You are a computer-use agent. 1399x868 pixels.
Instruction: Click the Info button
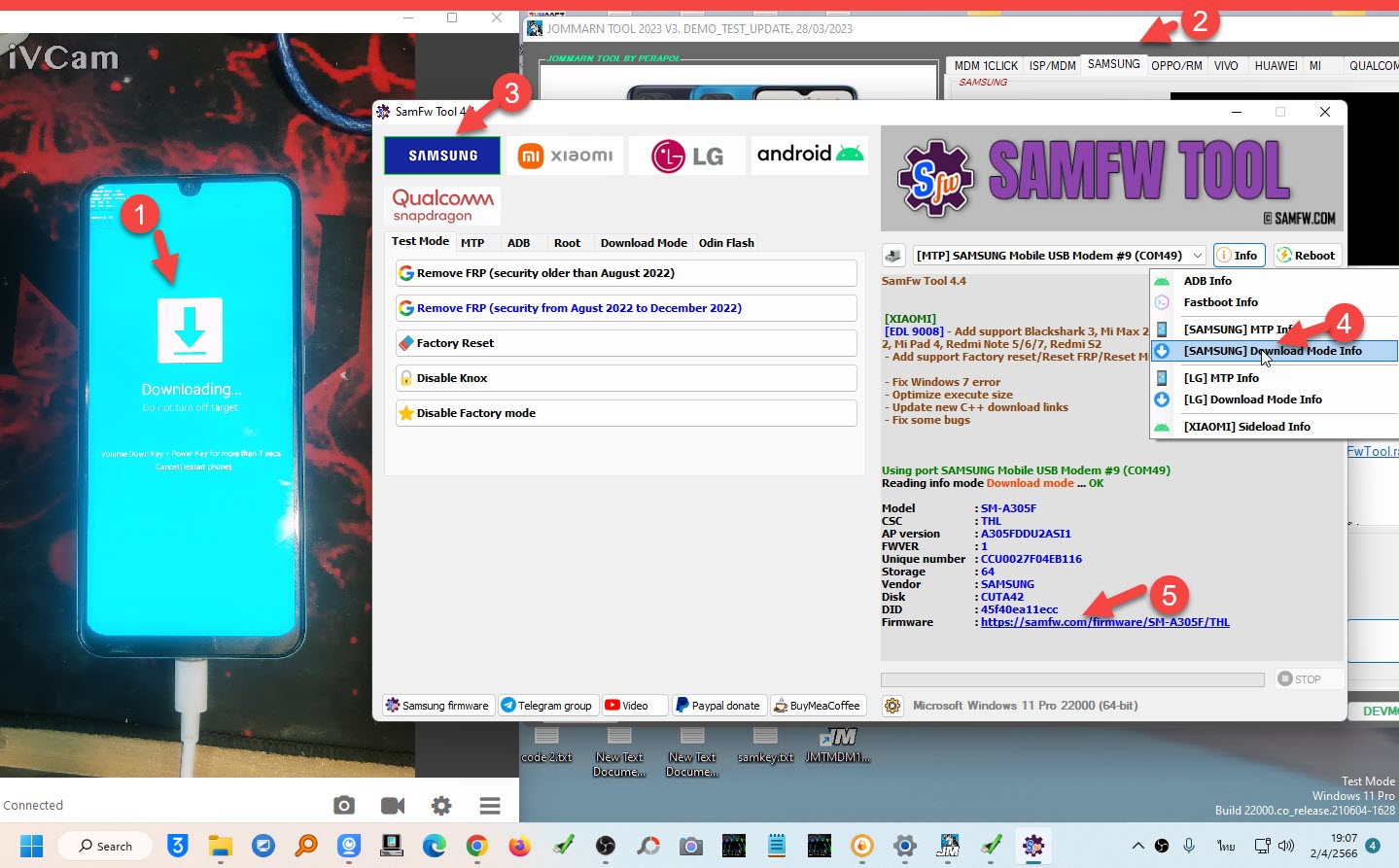(x=1240, y=256)
